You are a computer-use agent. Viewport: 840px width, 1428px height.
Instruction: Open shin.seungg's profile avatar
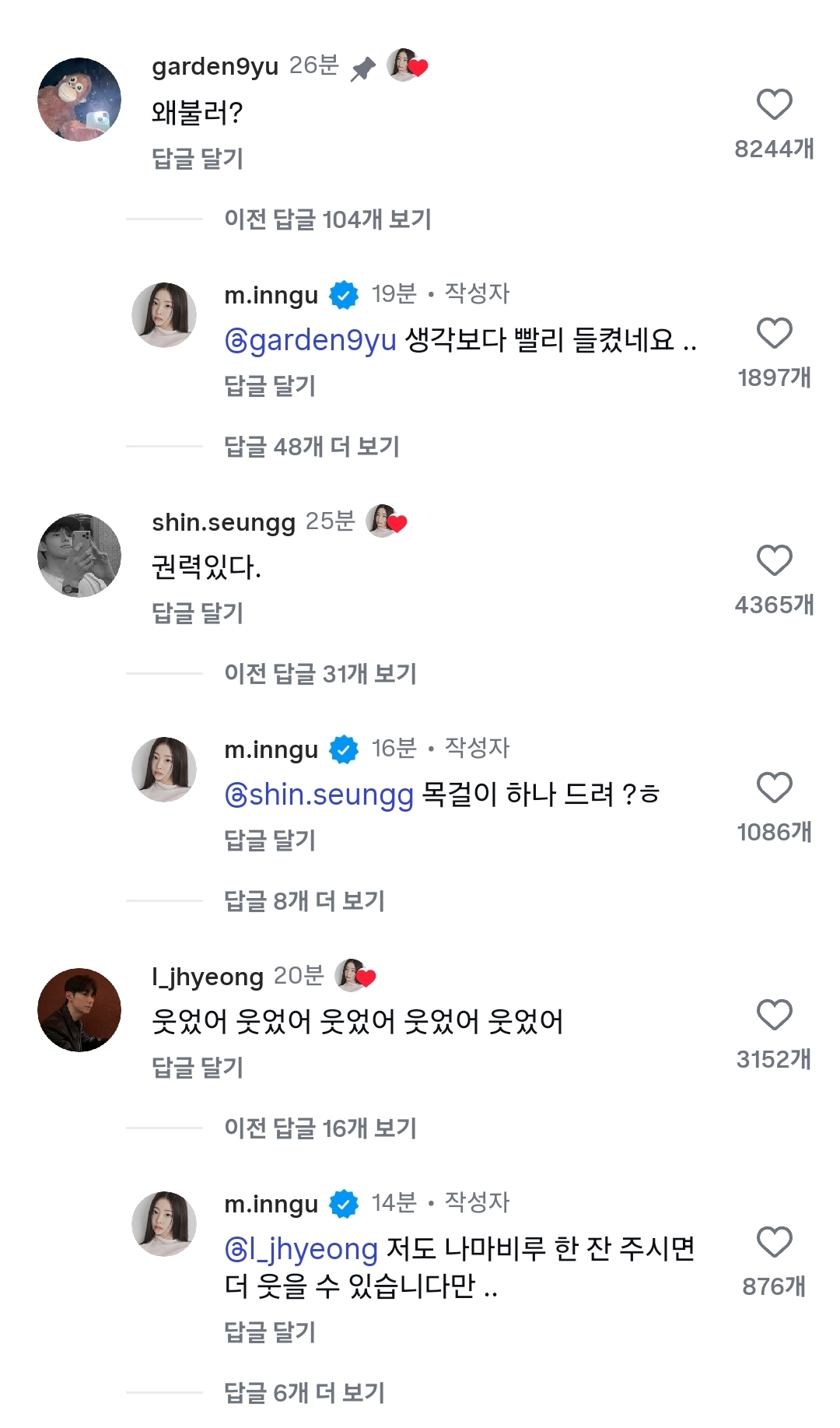(x=79, y=556)
